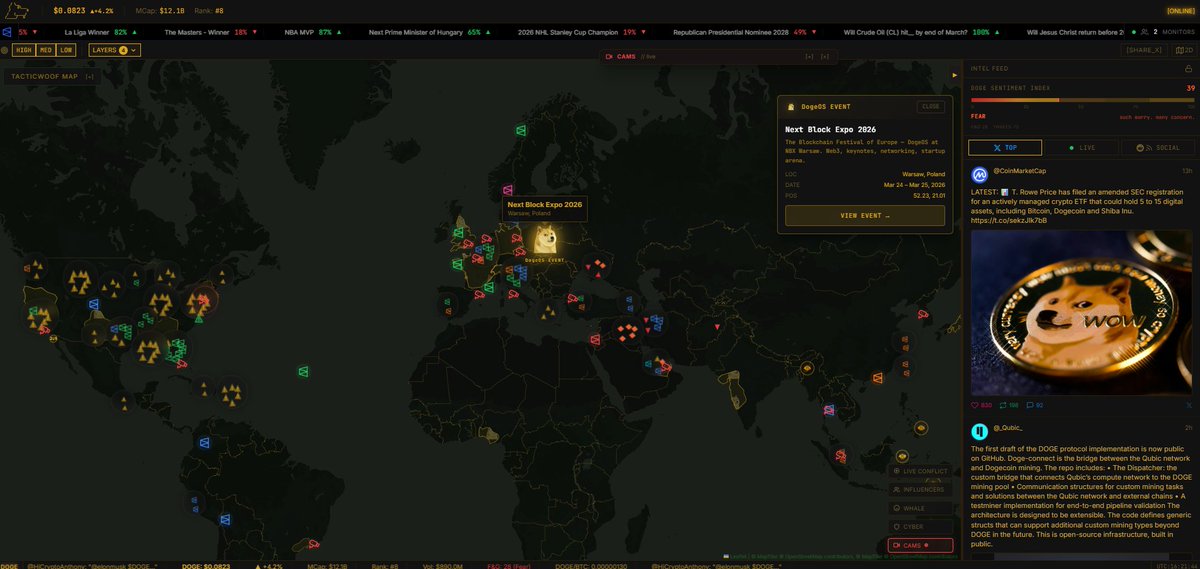Select HIGH priority filter
The height and width of the screenshot is (569, 1200).
tap(23, 49)
